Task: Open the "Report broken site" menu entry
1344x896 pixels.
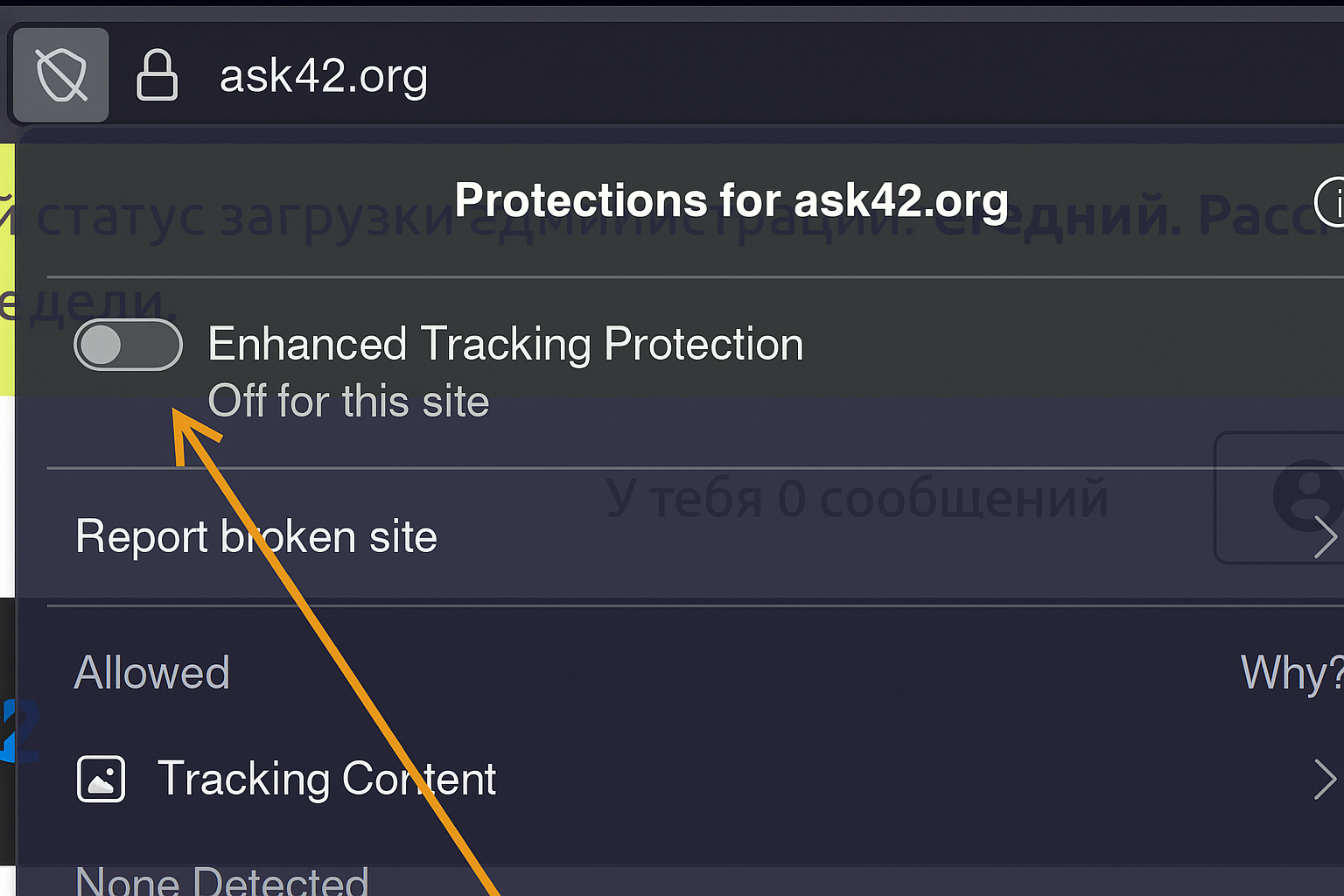Action: tap(256, 536)
